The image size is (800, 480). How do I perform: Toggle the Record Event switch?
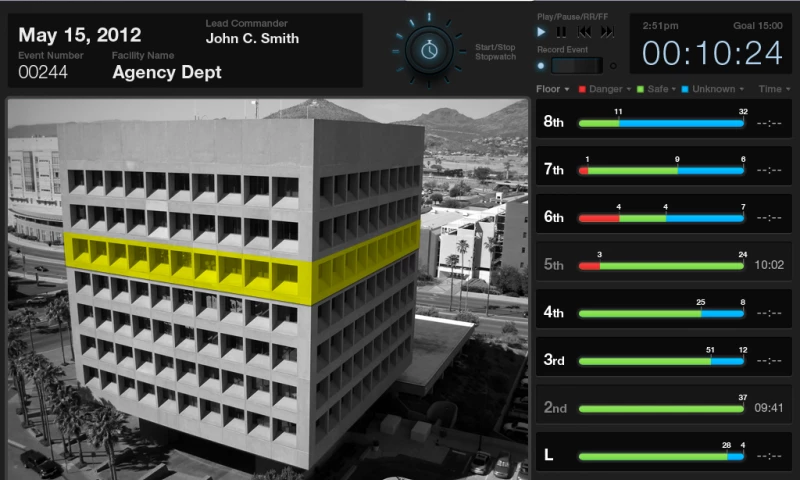(x=577, y=65)
